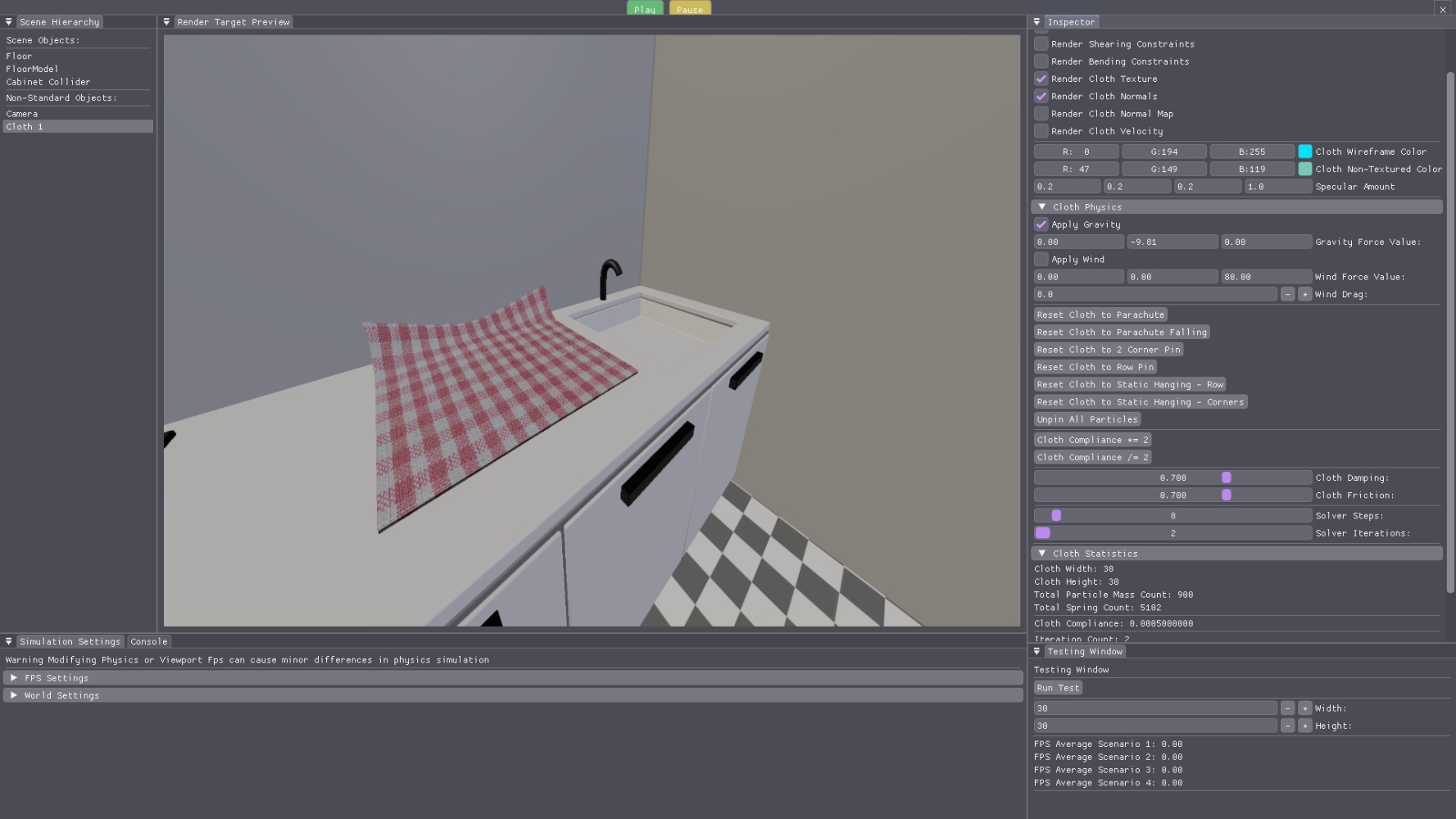This screenshot has height=819, width=1456.
Task: Select the Inspector tab
Action: click(x=1071, y=22)
